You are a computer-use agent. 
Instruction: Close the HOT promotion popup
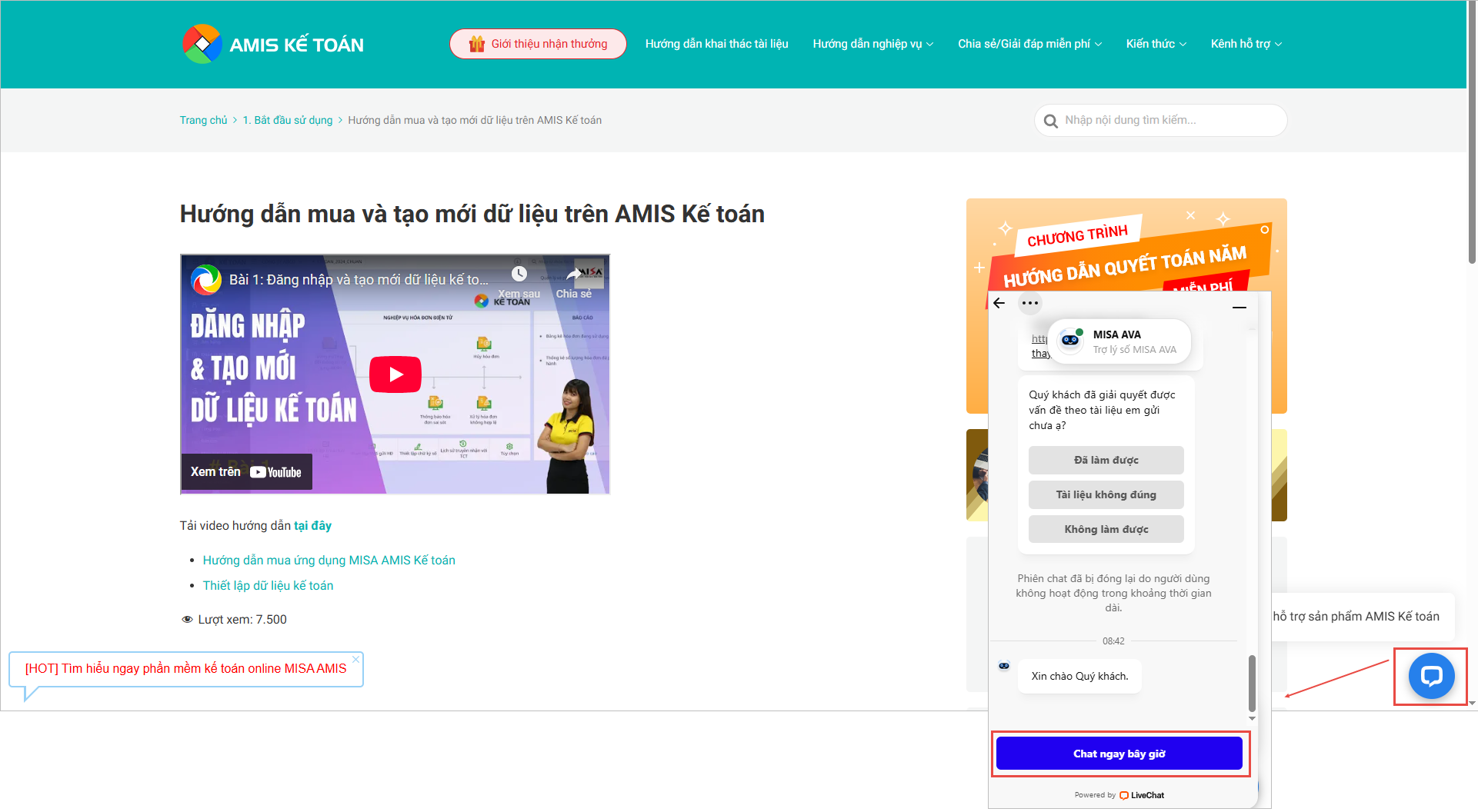tap(355, 659)
